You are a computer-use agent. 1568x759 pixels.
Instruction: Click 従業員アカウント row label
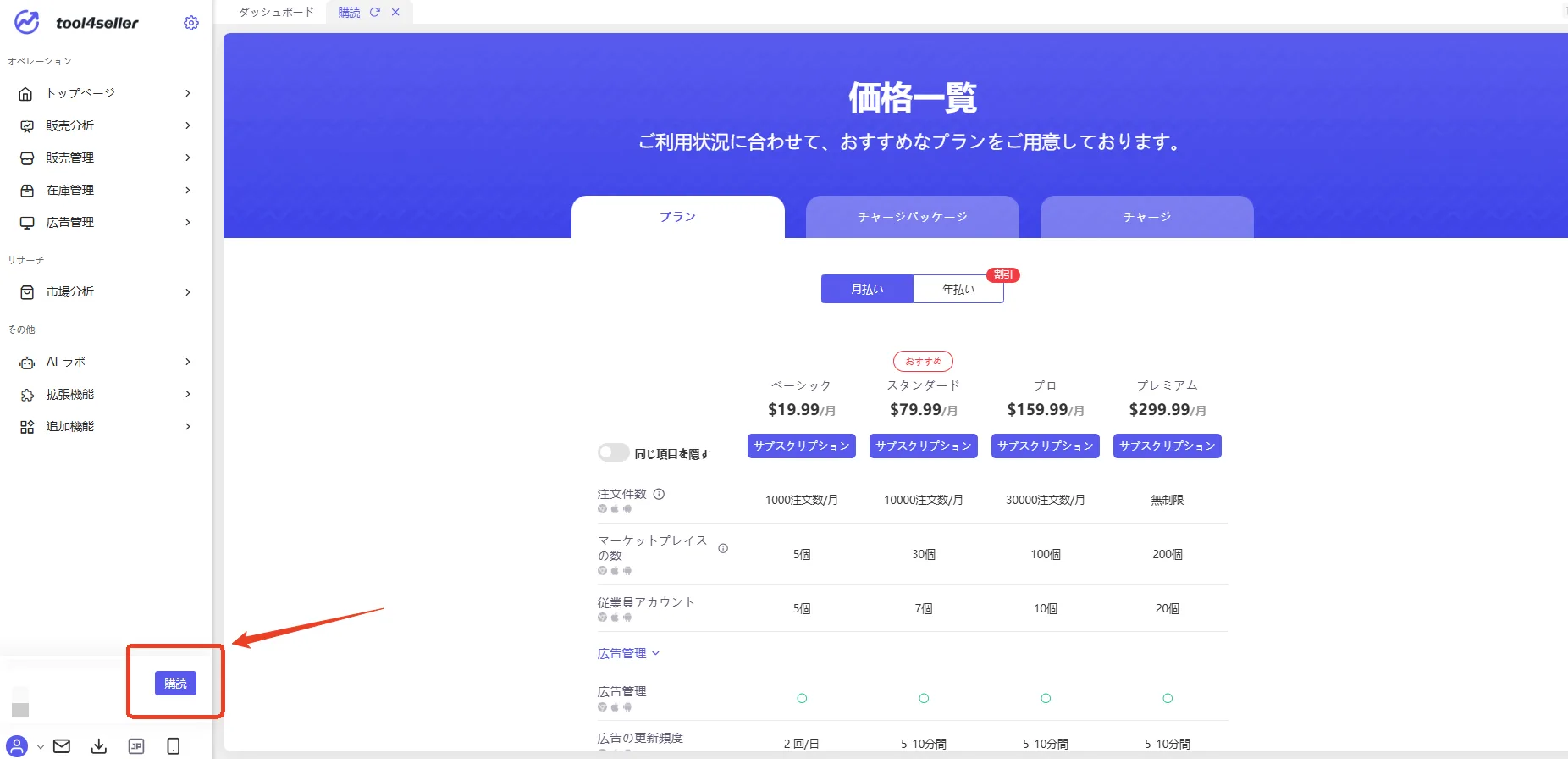[x=646, y=602]
